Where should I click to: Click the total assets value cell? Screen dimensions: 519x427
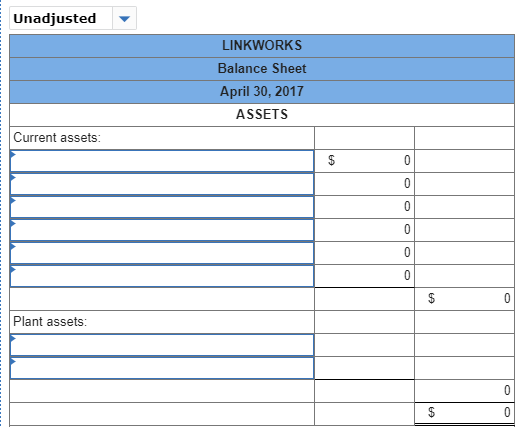(x=464, y=414)
